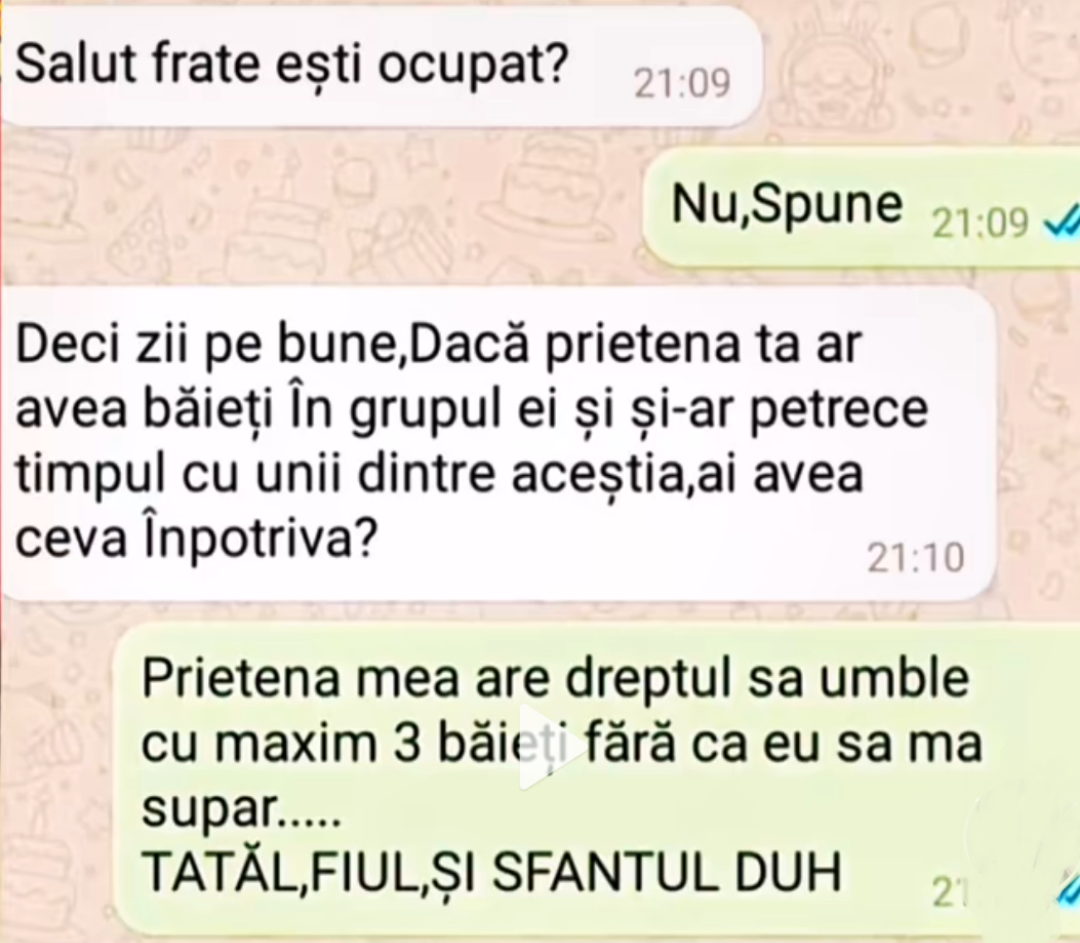Select the "Deci zii pe bune" message line
Image resolution: width=1080 pixels, height=943 pixels.
pos(438,344)
